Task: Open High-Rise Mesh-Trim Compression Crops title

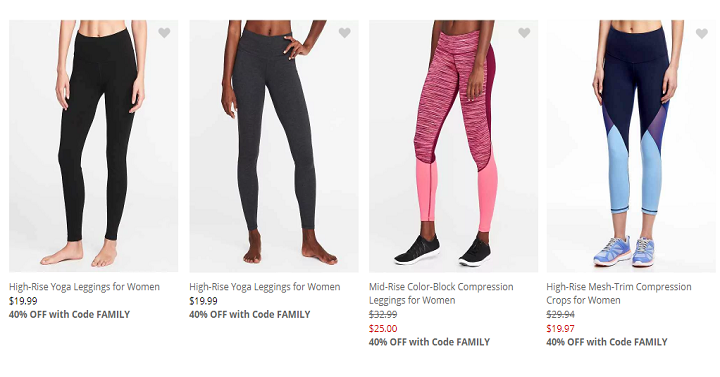Action: coord(619,293)
